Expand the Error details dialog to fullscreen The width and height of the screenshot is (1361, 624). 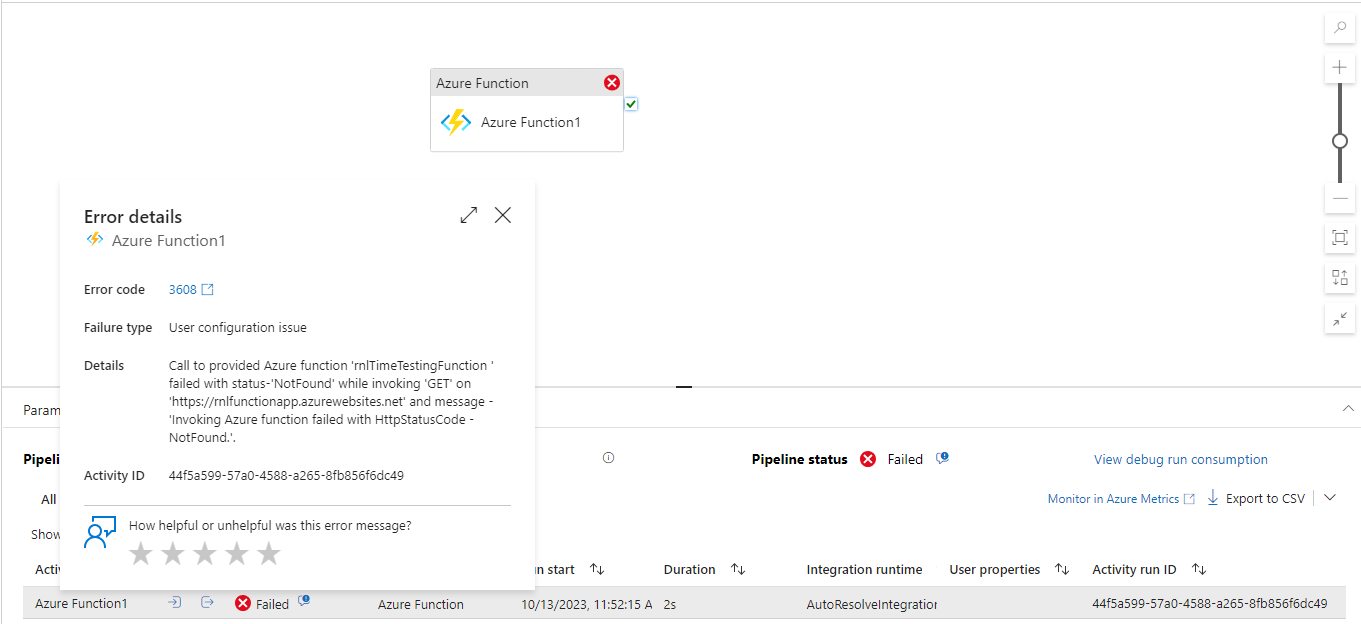click(x=468, y=215)
